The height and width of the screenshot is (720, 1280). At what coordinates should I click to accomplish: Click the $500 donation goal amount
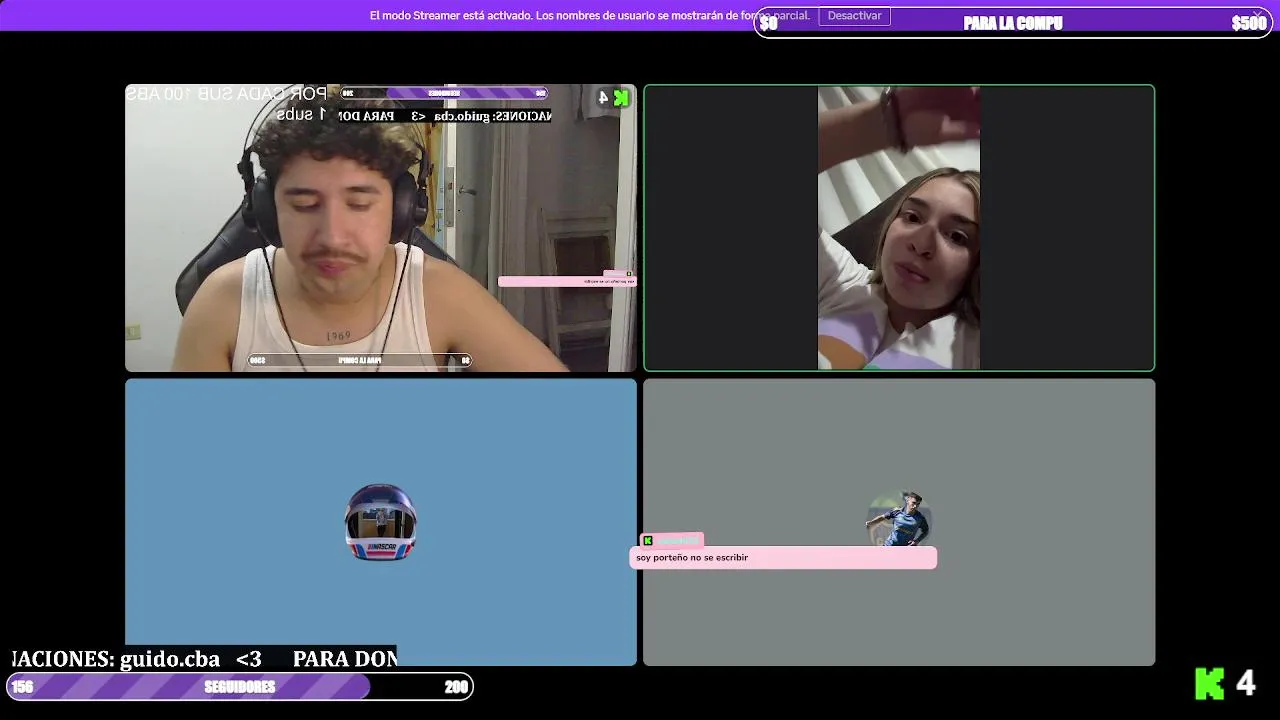pyautogui.click(x=1248, y=23)
